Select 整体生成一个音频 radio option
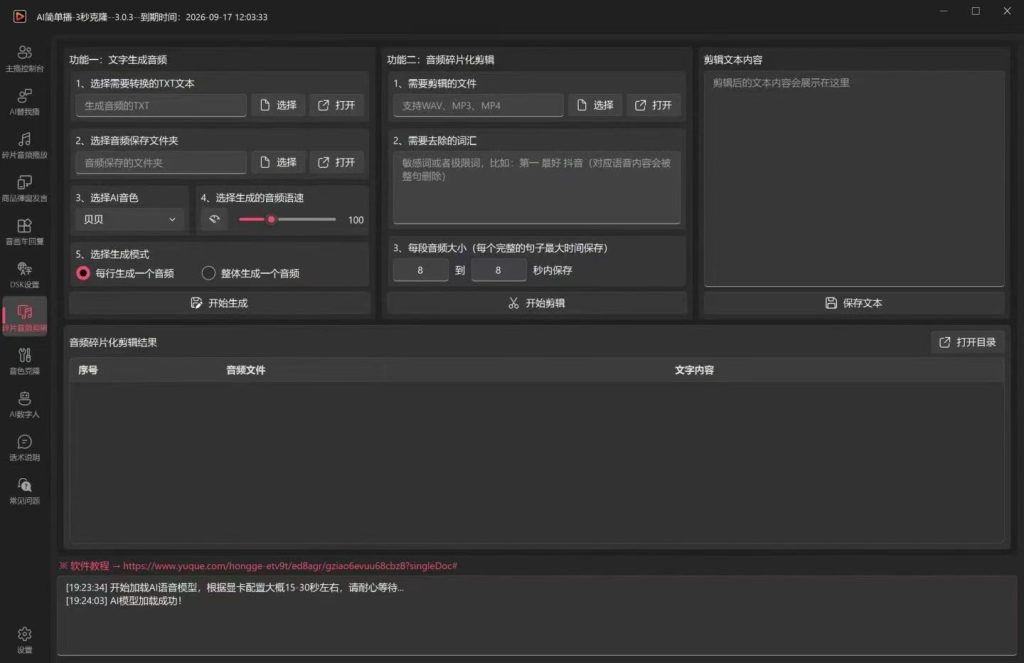This screenshot has width=1024, height=663. (x=251, y=273)
